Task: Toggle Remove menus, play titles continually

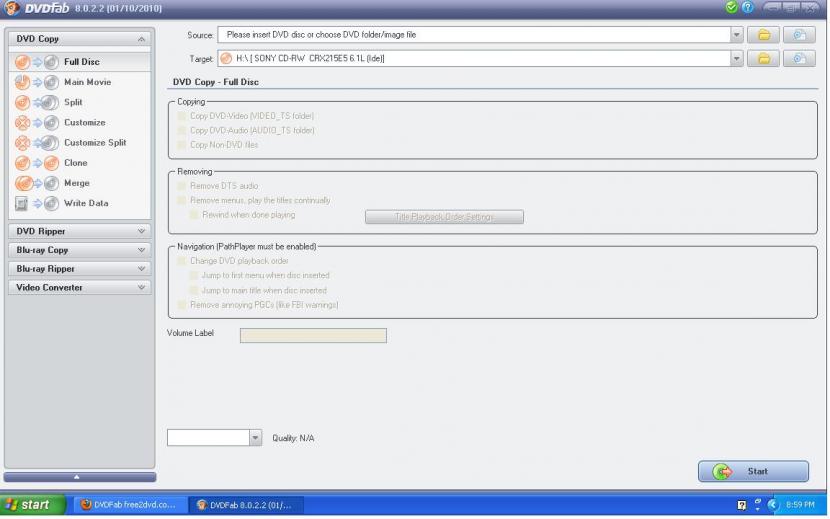Action: (182, 201)
